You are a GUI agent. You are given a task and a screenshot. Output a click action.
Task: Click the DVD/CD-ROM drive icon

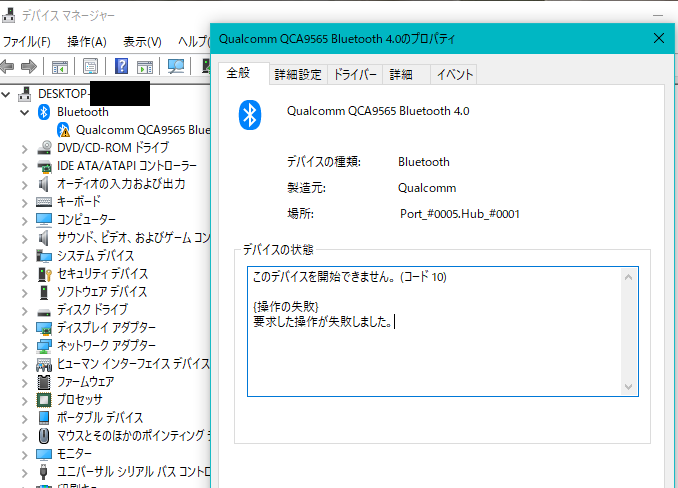pyautogui.click(x=44, y=148)
